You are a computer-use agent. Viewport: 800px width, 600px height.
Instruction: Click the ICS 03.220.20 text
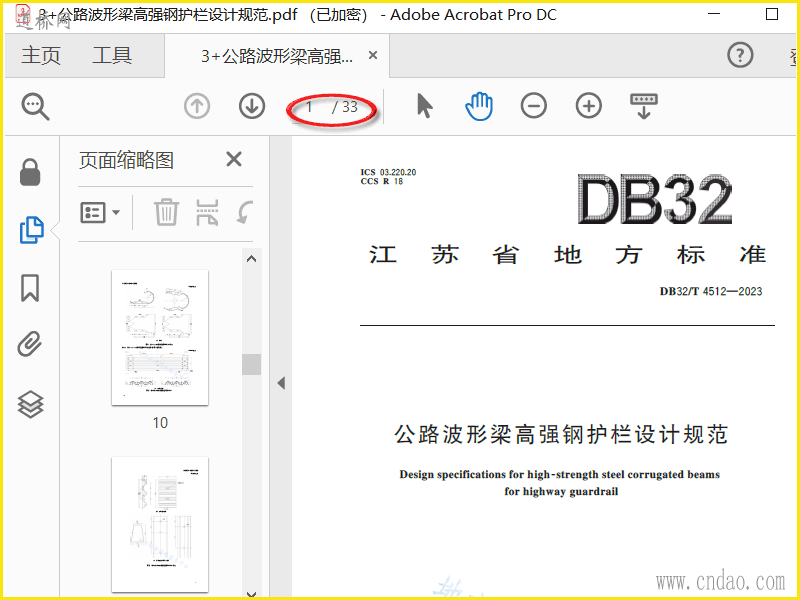pos(388,172)
